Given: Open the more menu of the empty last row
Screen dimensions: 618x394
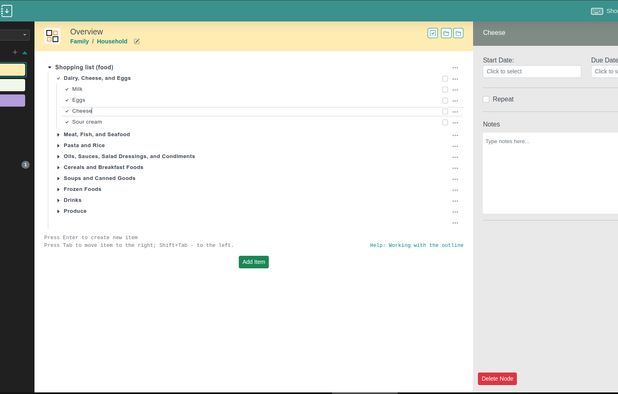Looking at the screenshot, I should tap(455, 223).
